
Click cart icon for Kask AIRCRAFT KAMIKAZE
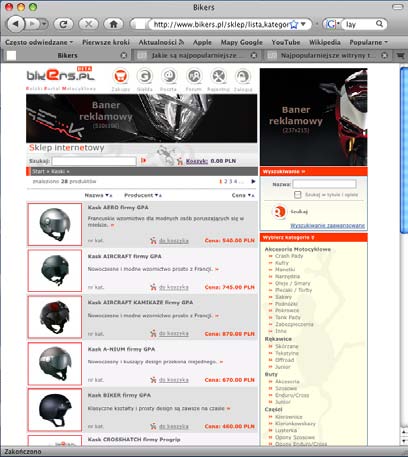tap(153, 333)
